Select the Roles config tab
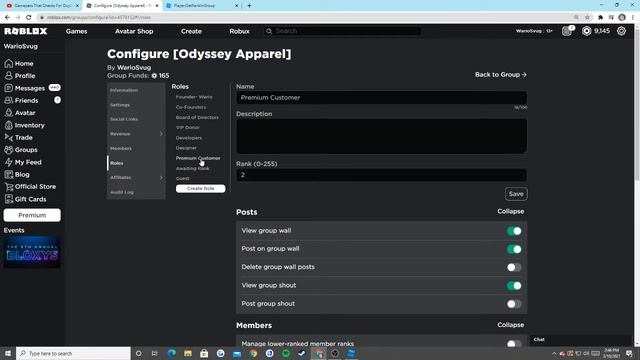640x360 pixels. (x=117, y=163)
